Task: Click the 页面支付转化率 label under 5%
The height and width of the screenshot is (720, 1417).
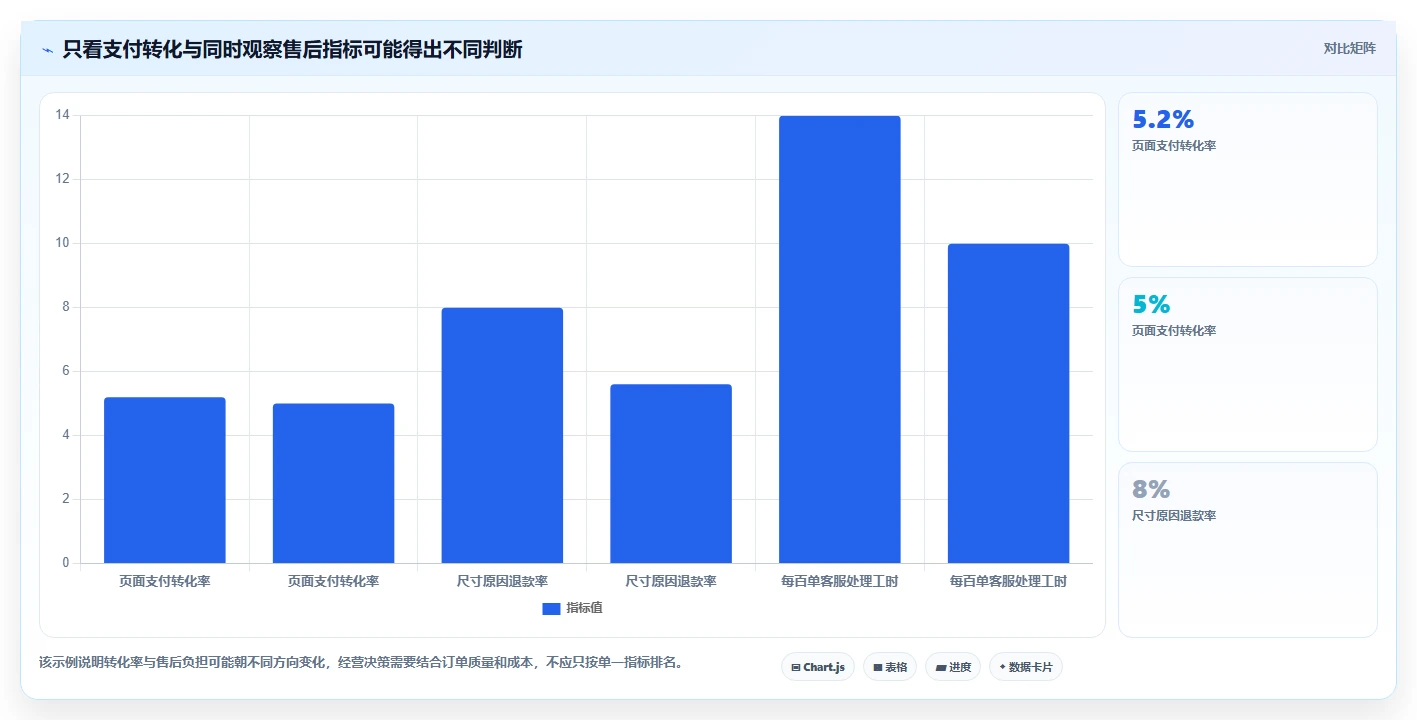Action: (1174, 331)
